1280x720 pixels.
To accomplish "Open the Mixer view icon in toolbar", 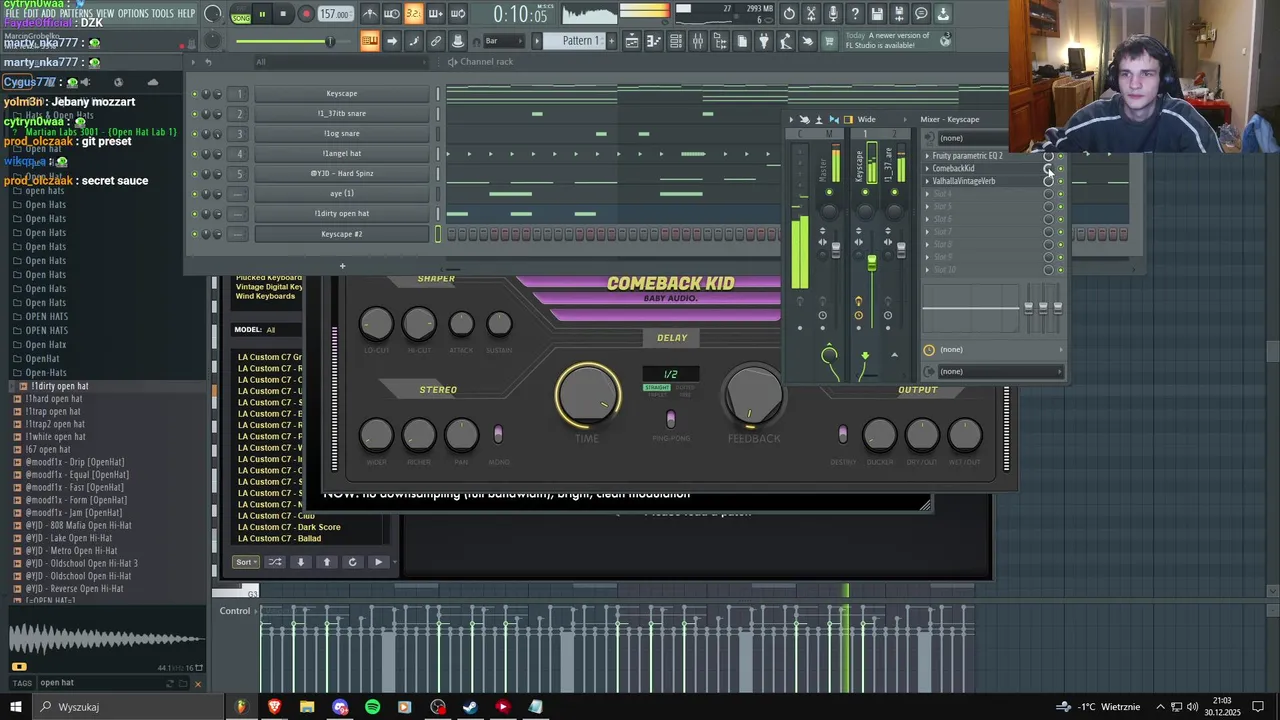I will 698,41.
